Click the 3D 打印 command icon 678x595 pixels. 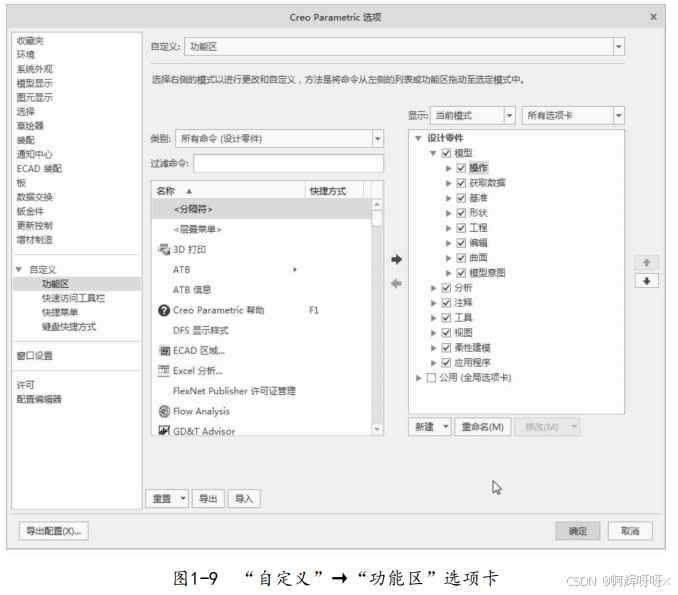pyautogui.click(x=164, y=250)
